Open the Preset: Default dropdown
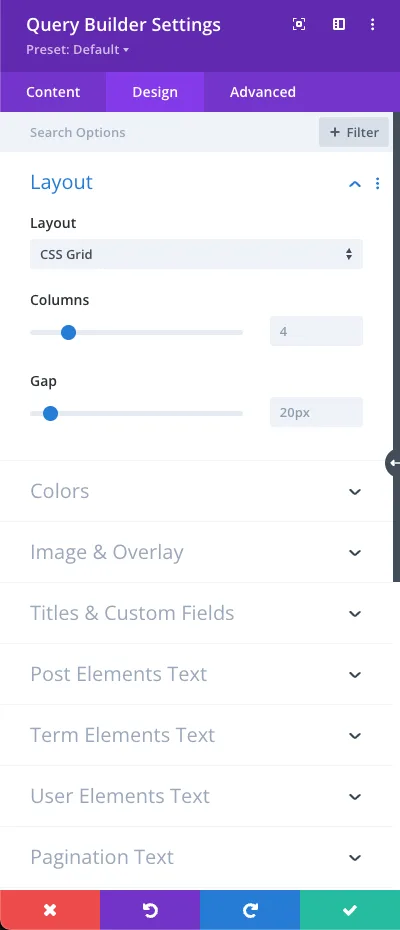Viewport: 400px width, 930px height. (77, 50)
